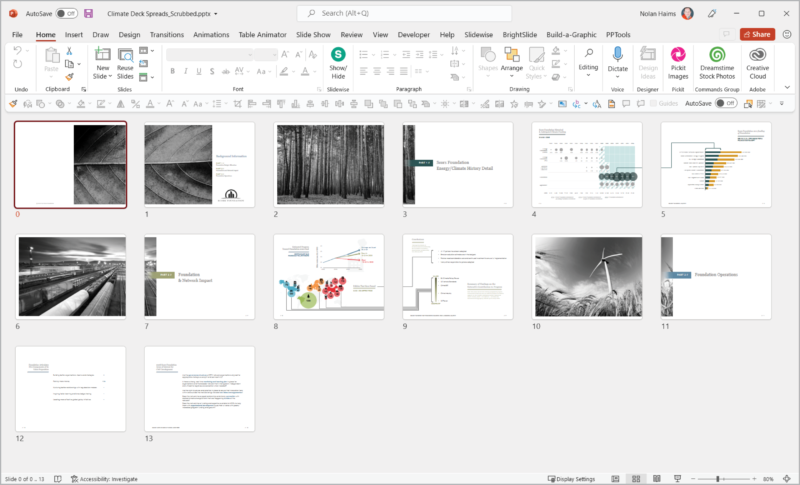Open Dreamstime Stock Photos add-in
Image resolution: width=800 pixels, height=485 pixels.
click(x=717, y=54)
